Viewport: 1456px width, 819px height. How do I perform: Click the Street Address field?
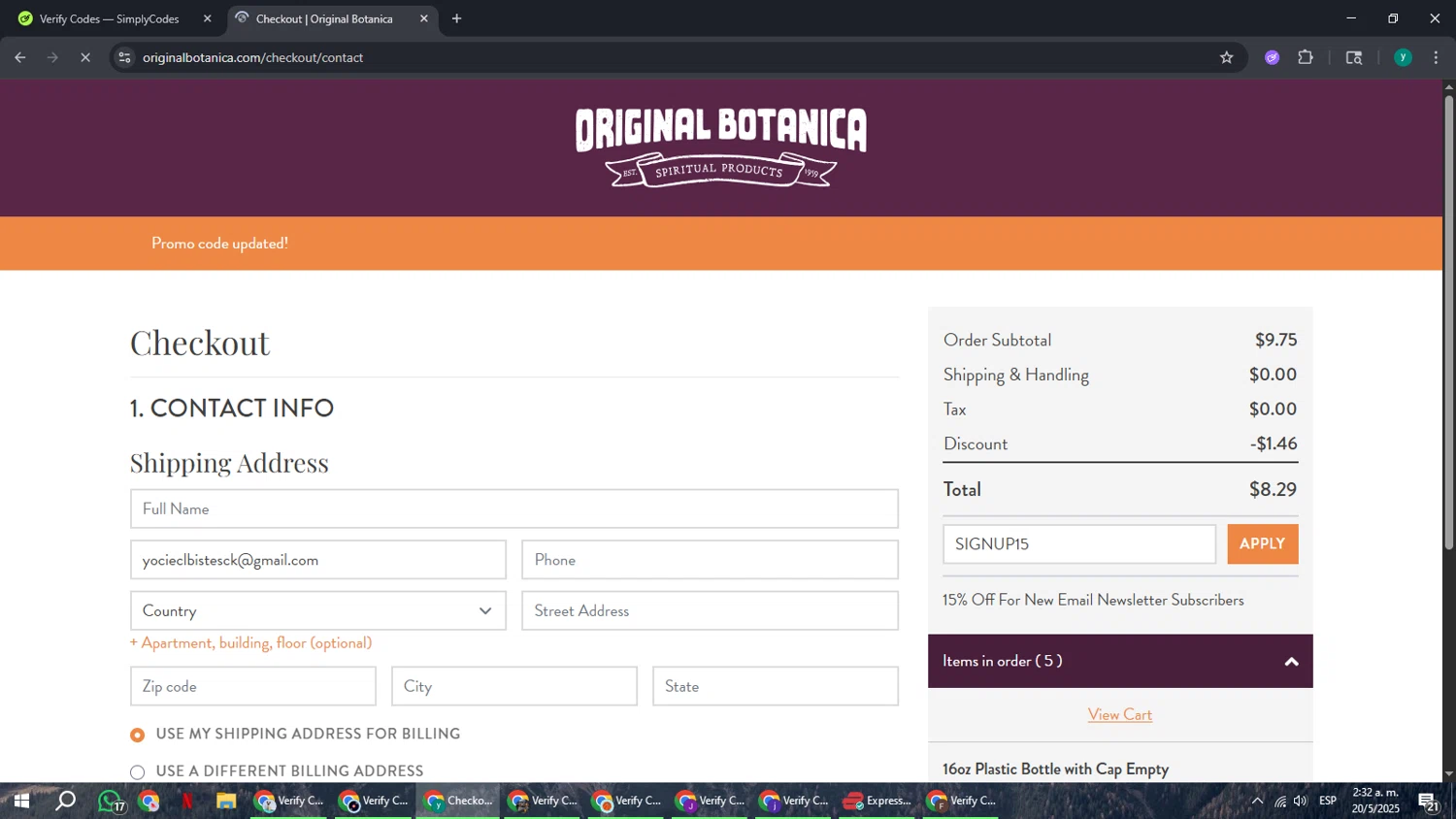pyautogui.click(x=710, y=610)
